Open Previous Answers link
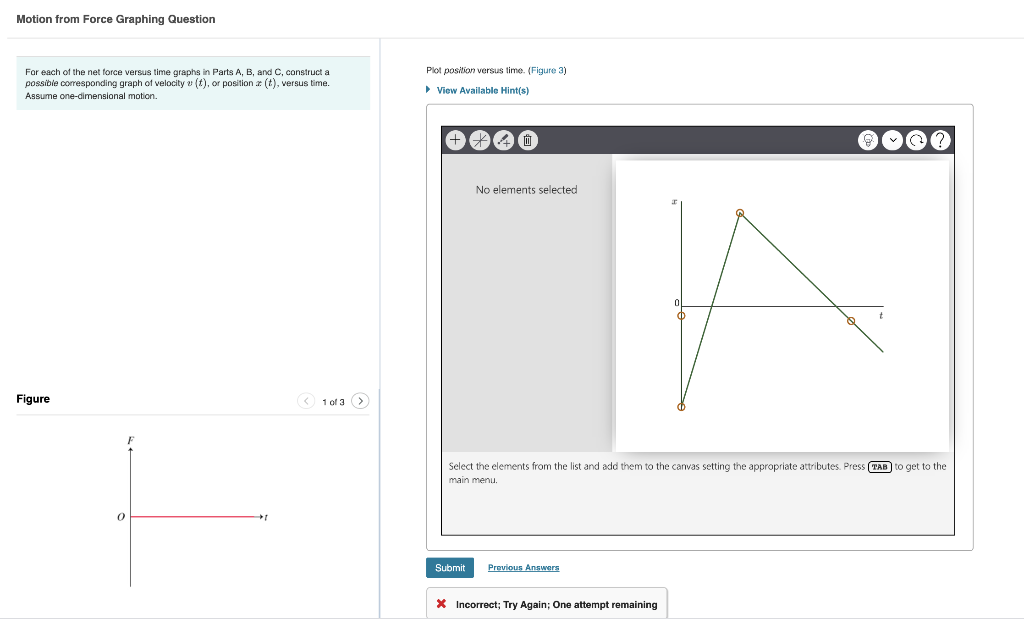 coord(522,567)
